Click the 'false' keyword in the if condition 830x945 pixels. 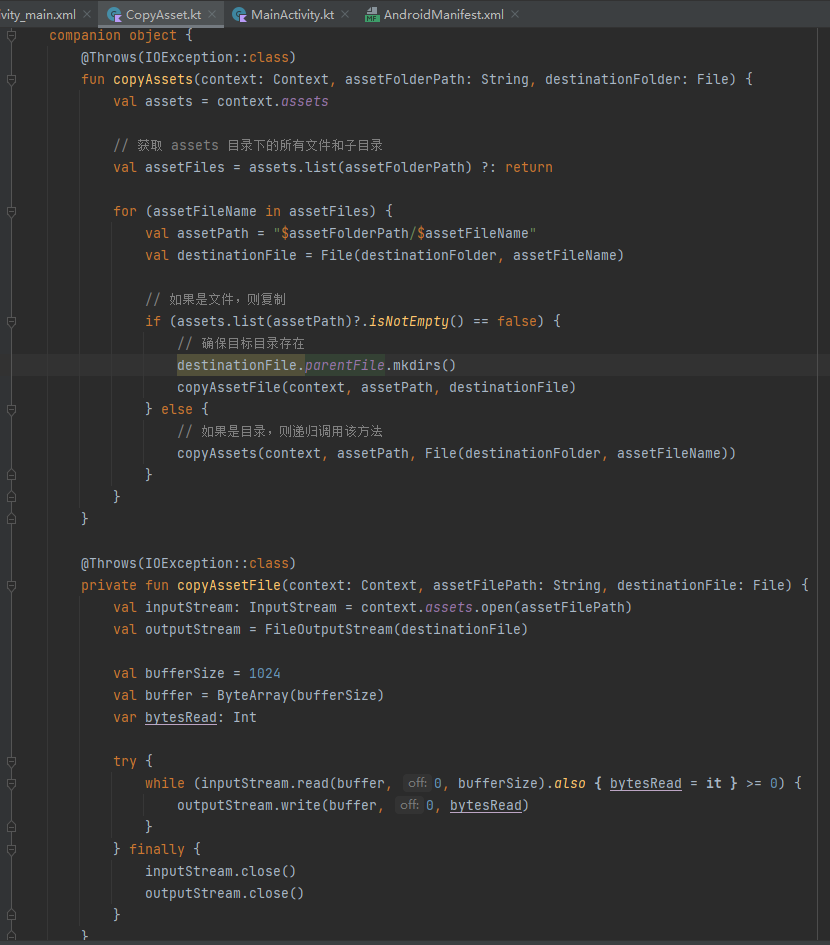pyautogui.click(x=517, y=321)
